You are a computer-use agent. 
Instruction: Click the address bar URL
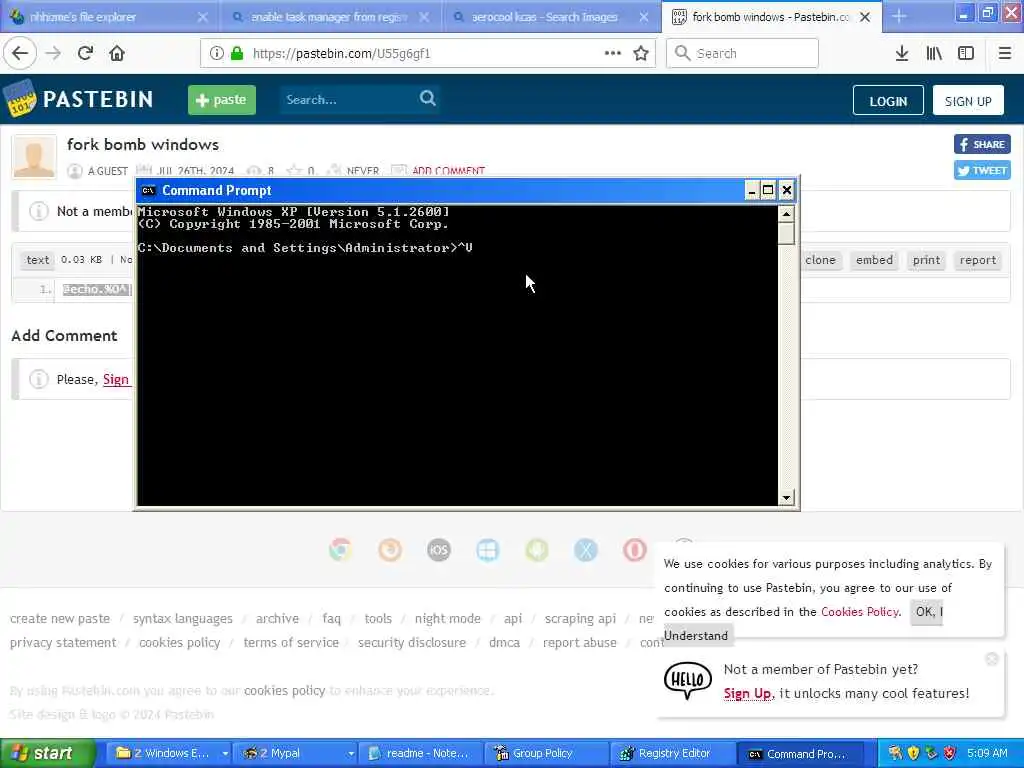pos(341,54)
